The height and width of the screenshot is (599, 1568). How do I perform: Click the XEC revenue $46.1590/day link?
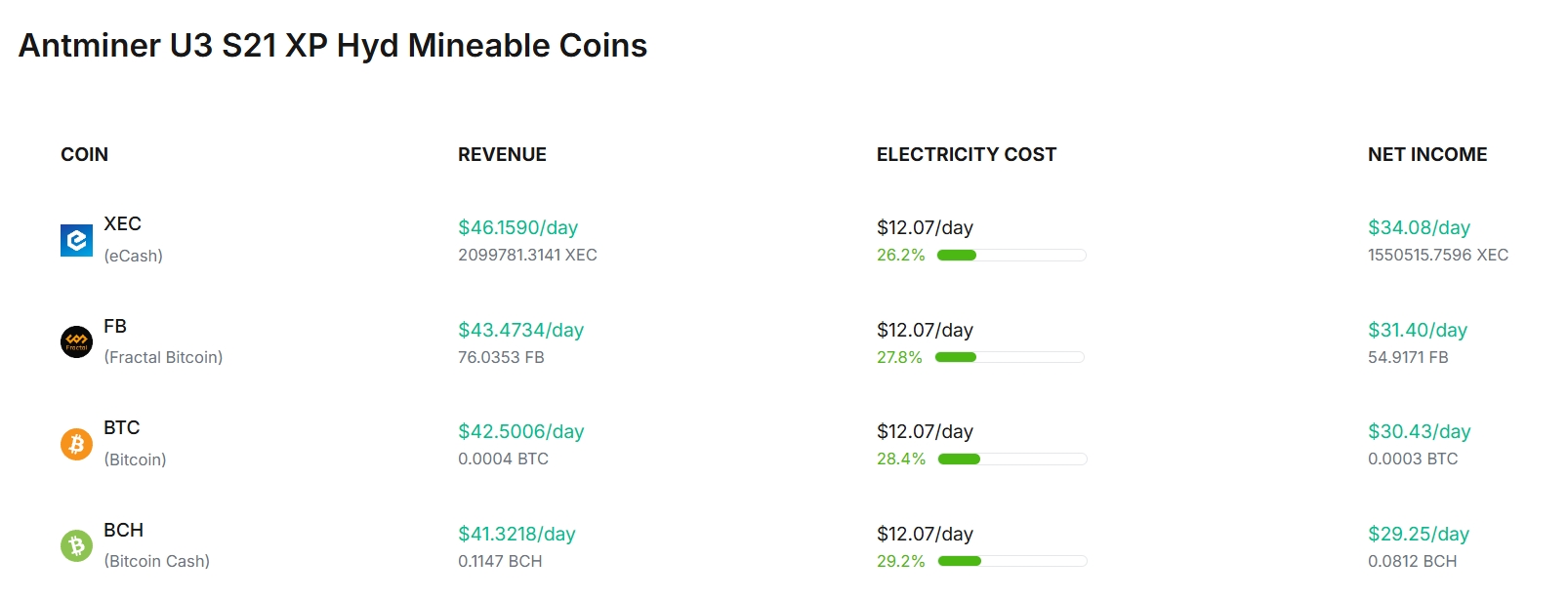pyautogui.click(x=517, y=226)
